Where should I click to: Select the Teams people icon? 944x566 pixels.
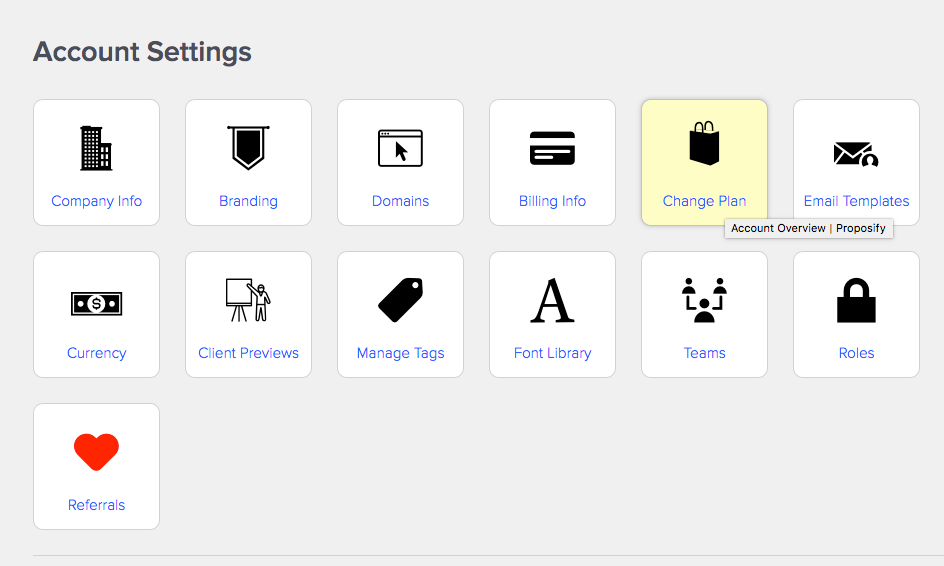[x=704, y=300]
